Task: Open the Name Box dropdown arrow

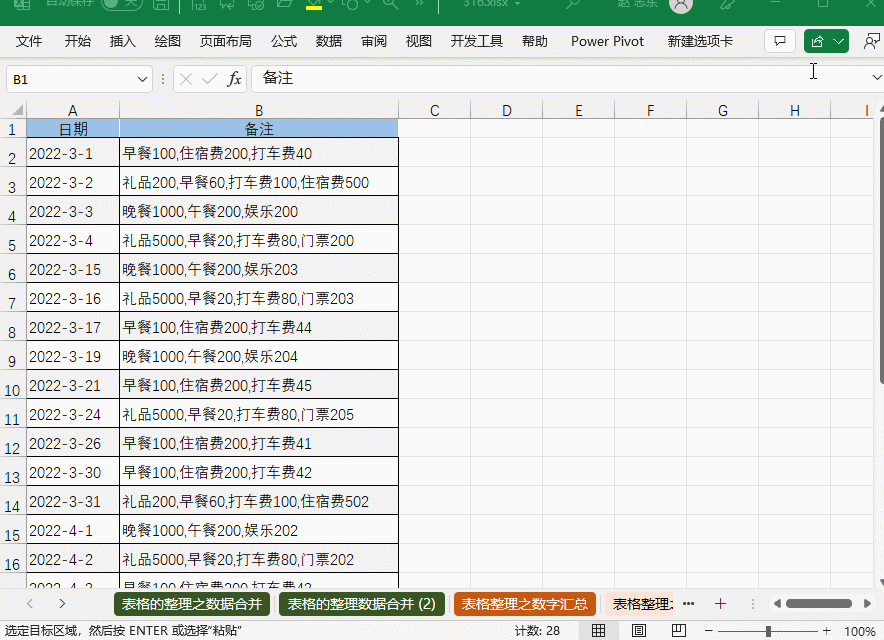Action: click(x=142, y=79)
